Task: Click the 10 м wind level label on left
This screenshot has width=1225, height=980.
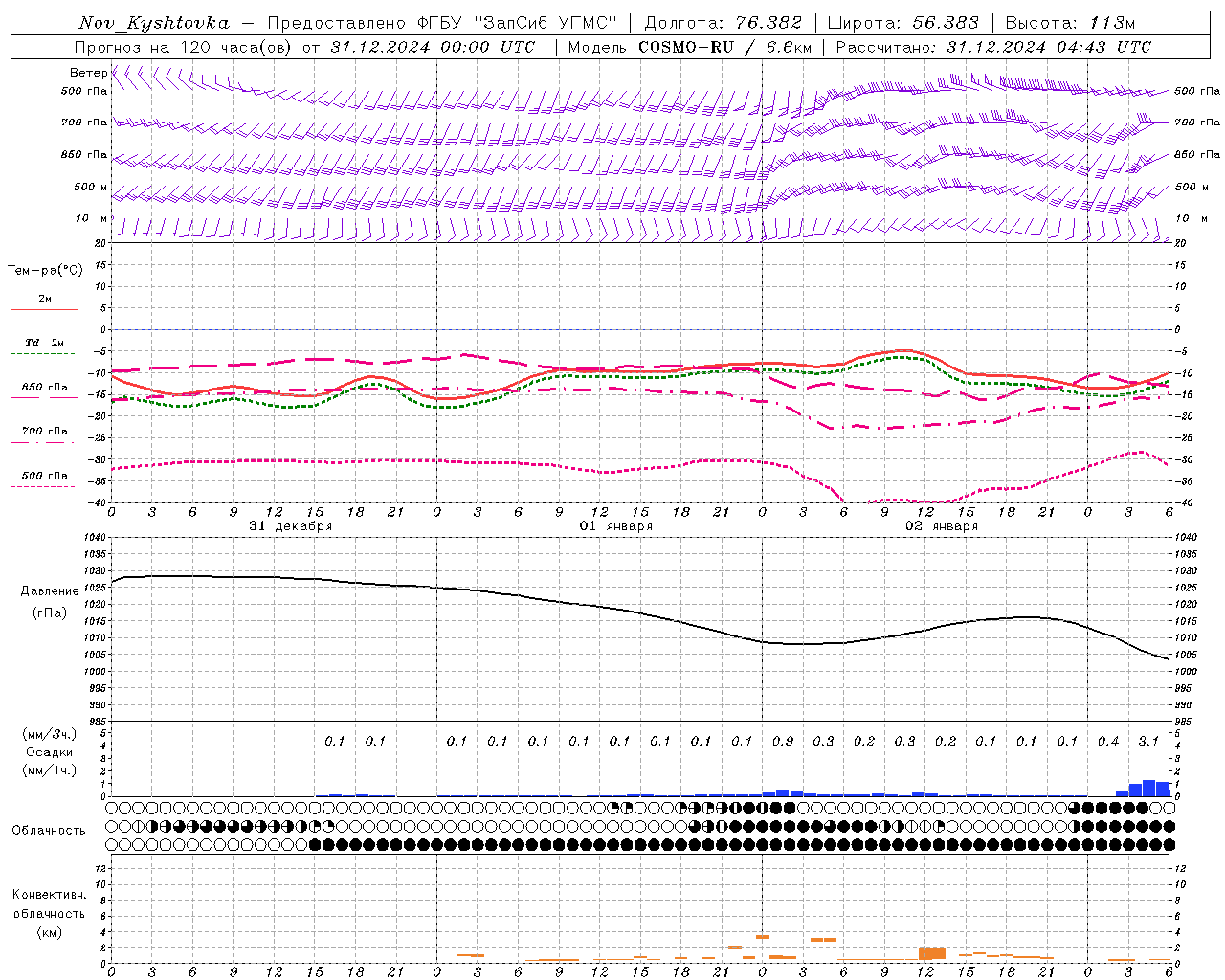Action: pos(92,218)
